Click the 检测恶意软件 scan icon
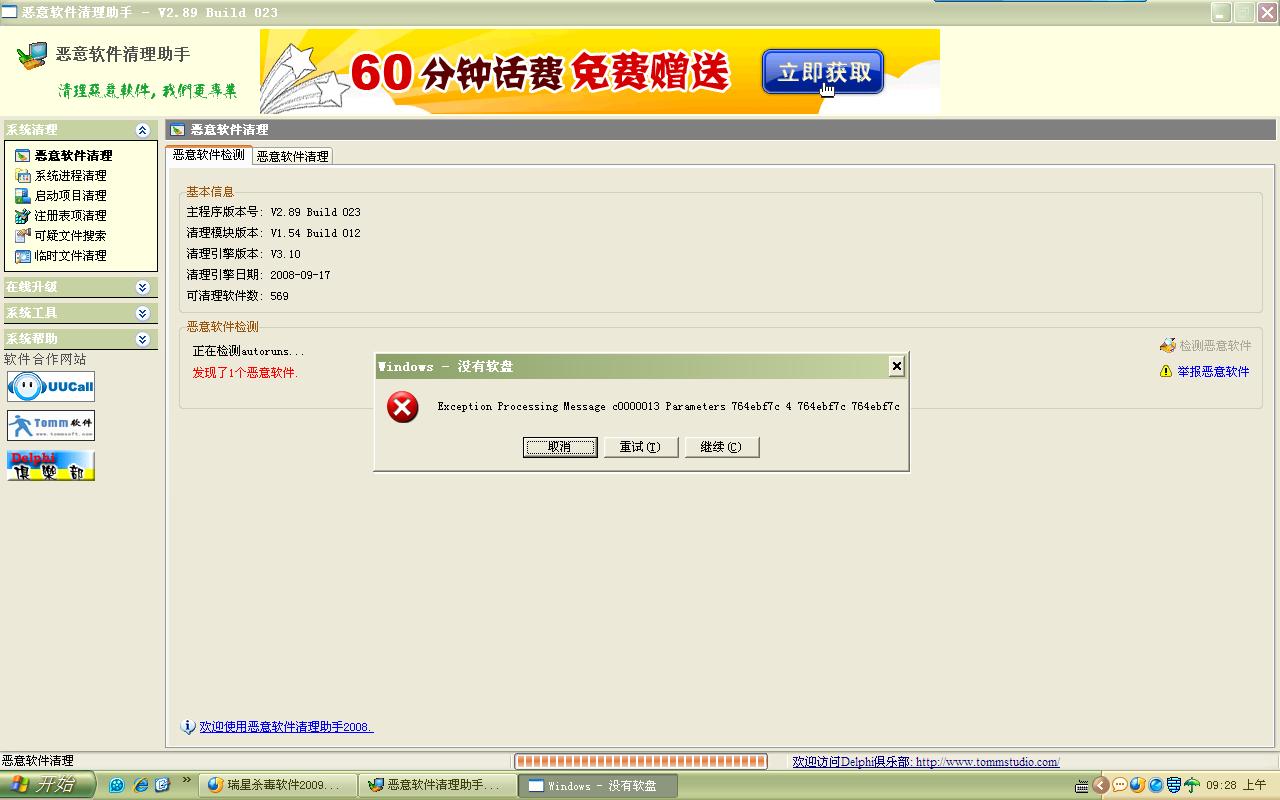 (x=1167, y=345)
